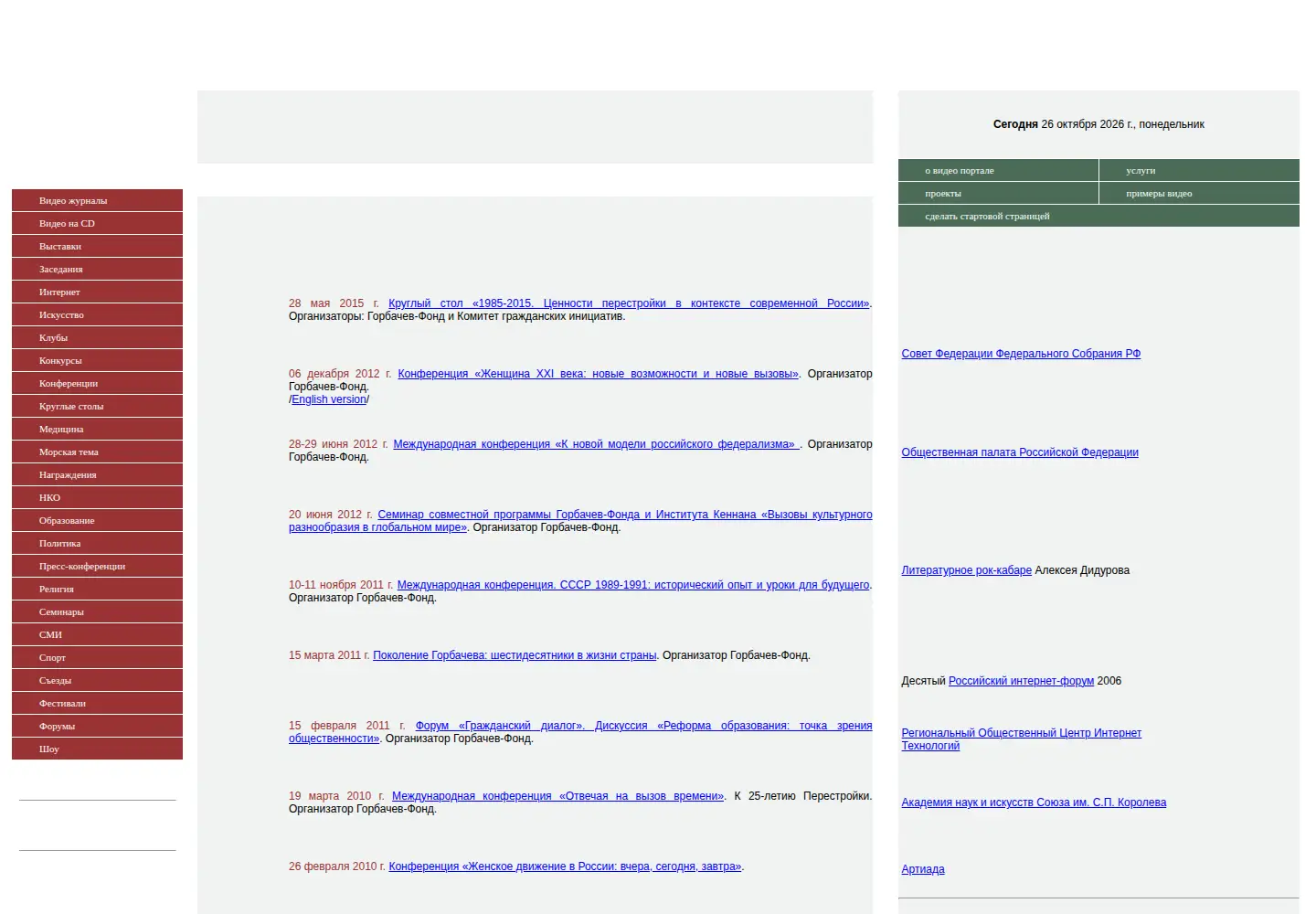1316x914 pixels.
Task: Open the Заседания category
Action: click(x=97, y=269)
